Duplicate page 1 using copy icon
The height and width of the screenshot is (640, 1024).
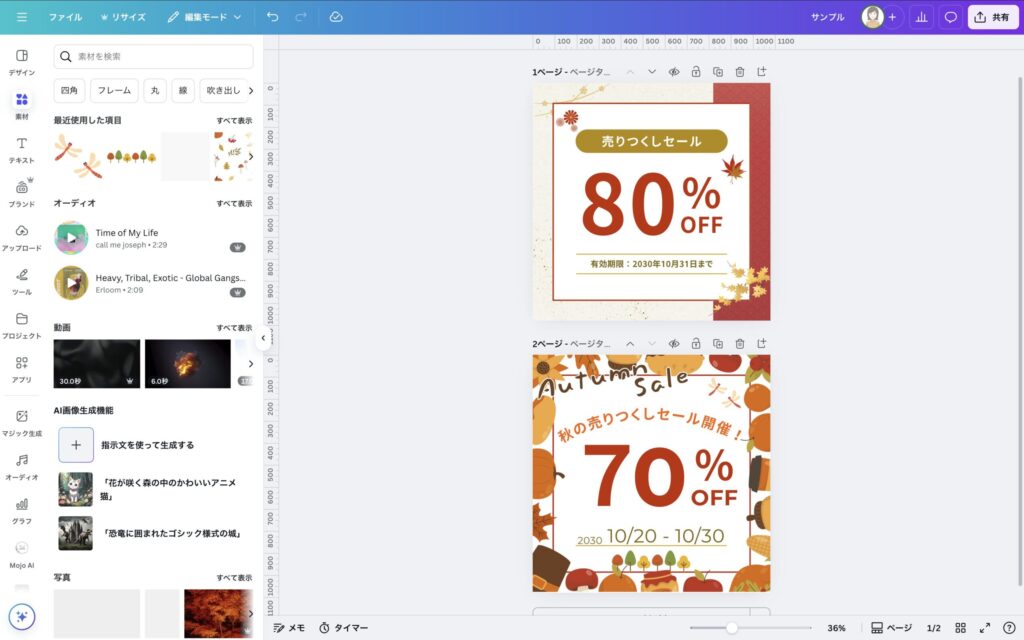click(x=718, y=72)
